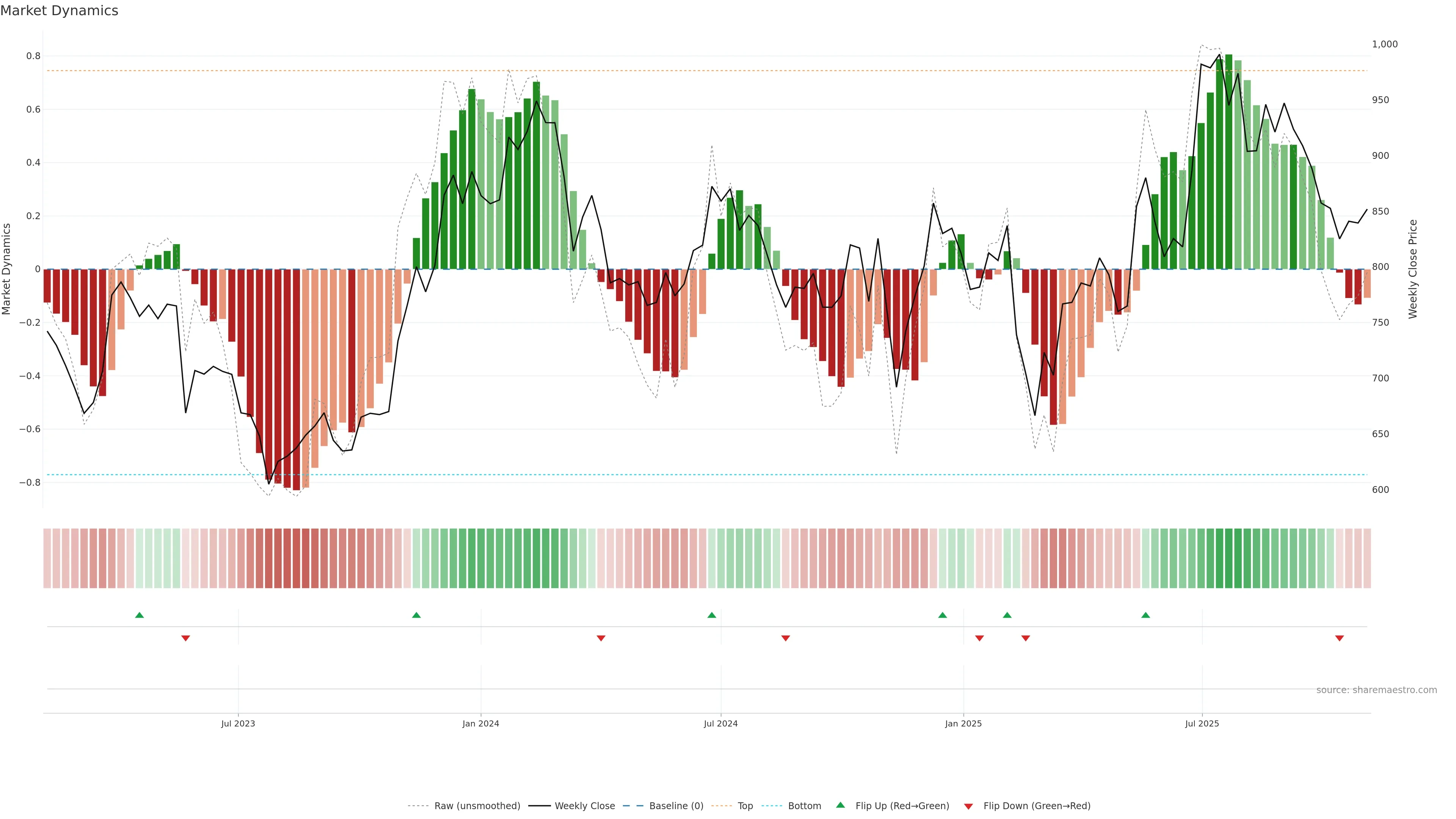The image size is (1456, 819).
Task: Click the leftmost red flip-down triangle marker
Action: pos(185,638)
